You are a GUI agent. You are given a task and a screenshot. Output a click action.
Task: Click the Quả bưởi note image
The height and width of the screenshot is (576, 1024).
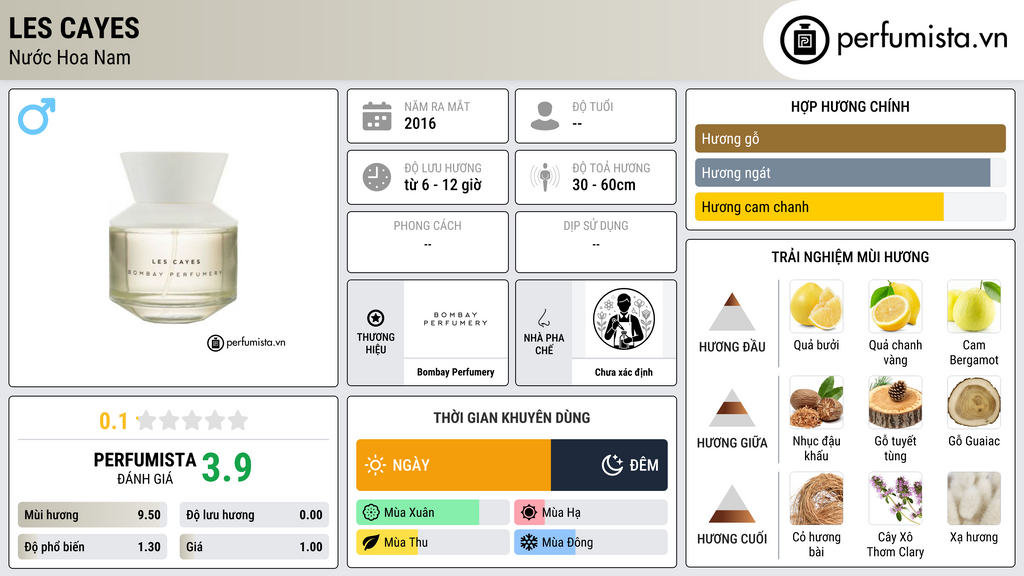pyautogui.click(x=816, y=306)
